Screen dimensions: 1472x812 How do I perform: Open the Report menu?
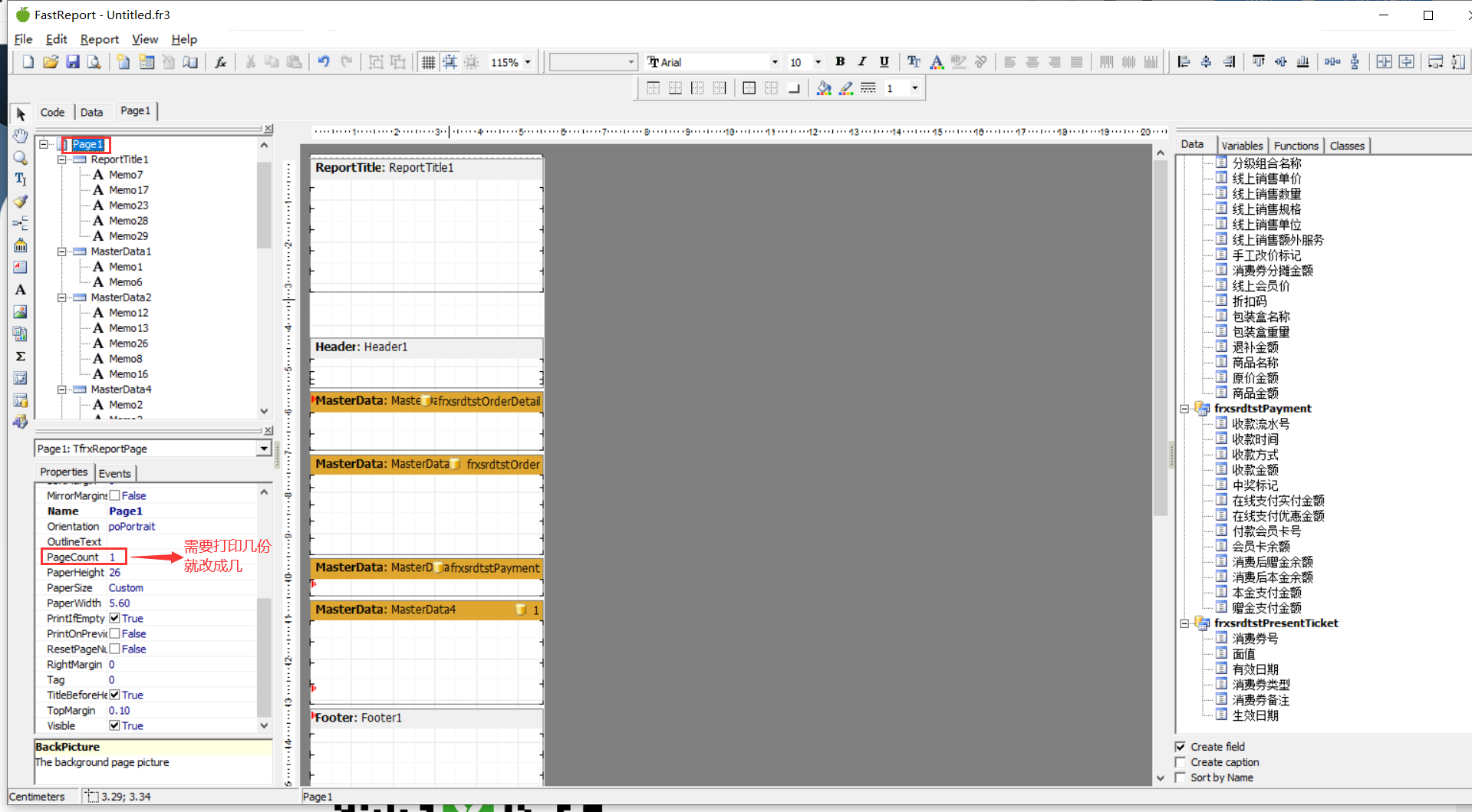click(x=100, y=39)
